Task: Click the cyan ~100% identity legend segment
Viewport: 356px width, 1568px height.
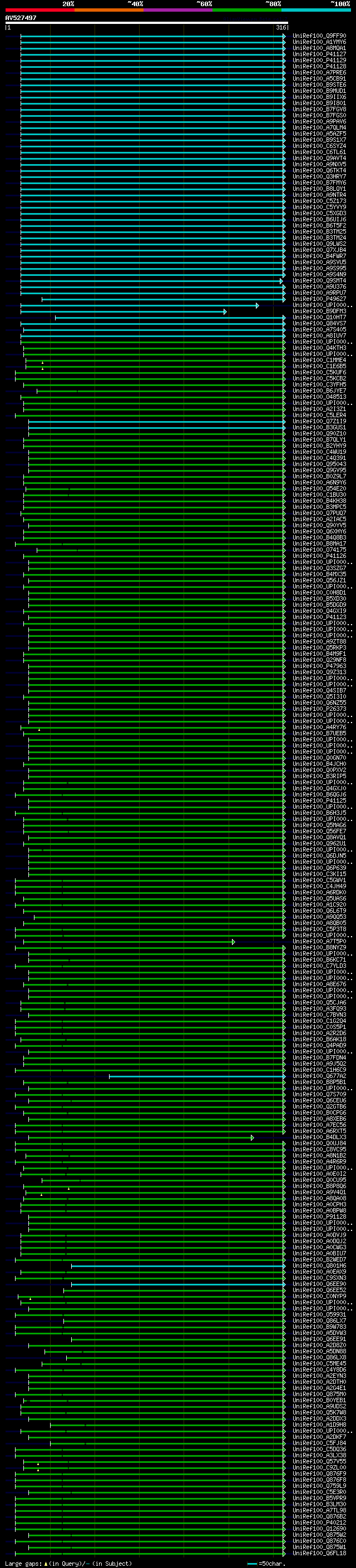Action: pyautogui.click(x=316, y=10)
